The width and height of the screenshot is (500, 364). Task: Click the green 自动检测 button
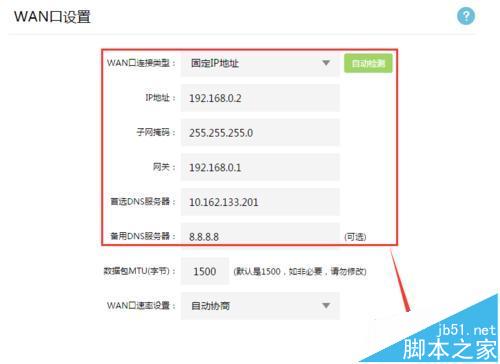click(368, 63)
